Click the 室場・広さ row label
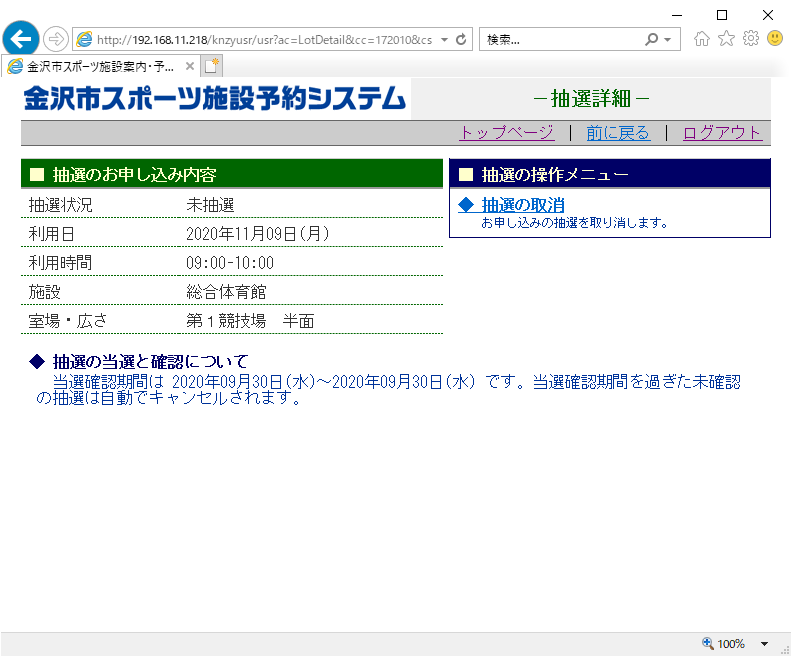The height and width of the screenshot is (657, 792). 68,321
